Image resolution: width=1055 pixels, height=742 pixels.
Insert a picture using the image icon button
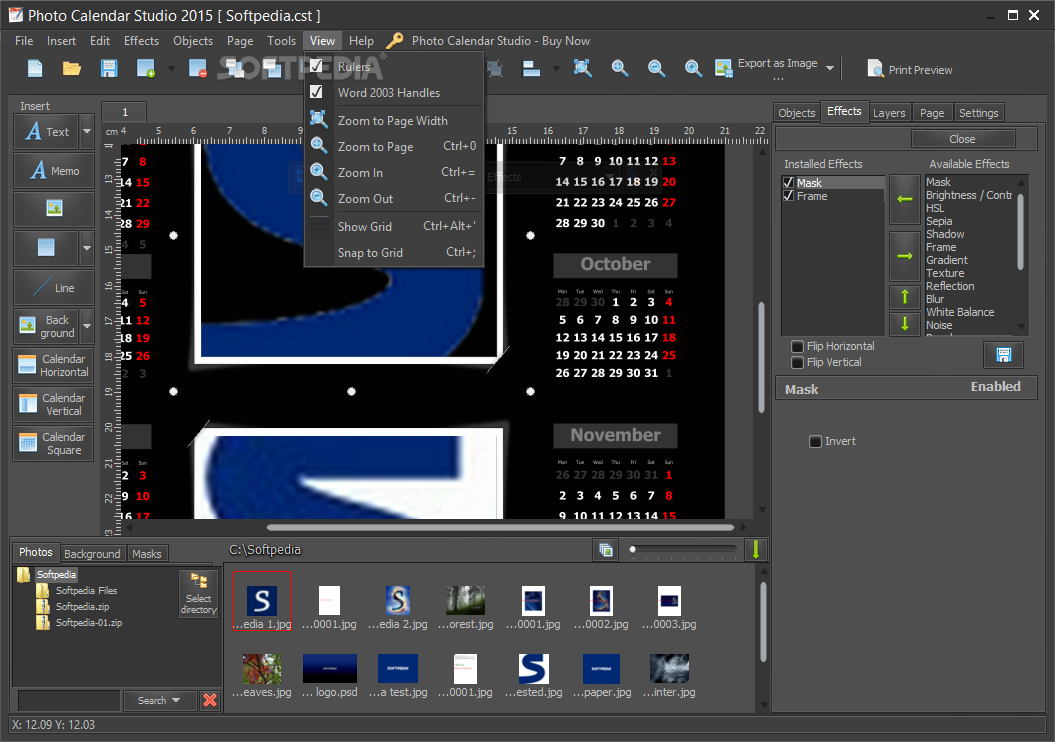54,209
